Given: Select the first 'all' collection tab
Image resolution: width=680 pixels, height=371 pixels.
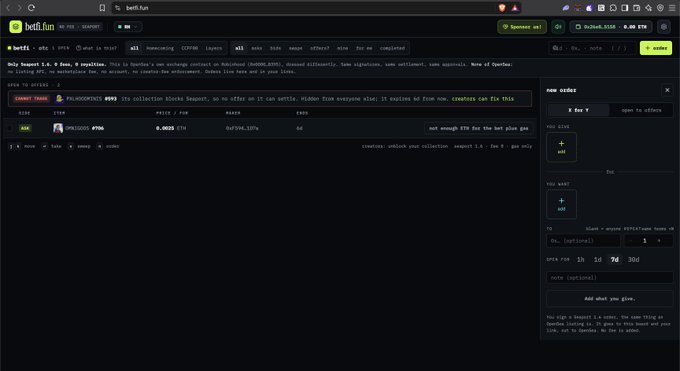Looking at the screenshot, I should point(134,48).
